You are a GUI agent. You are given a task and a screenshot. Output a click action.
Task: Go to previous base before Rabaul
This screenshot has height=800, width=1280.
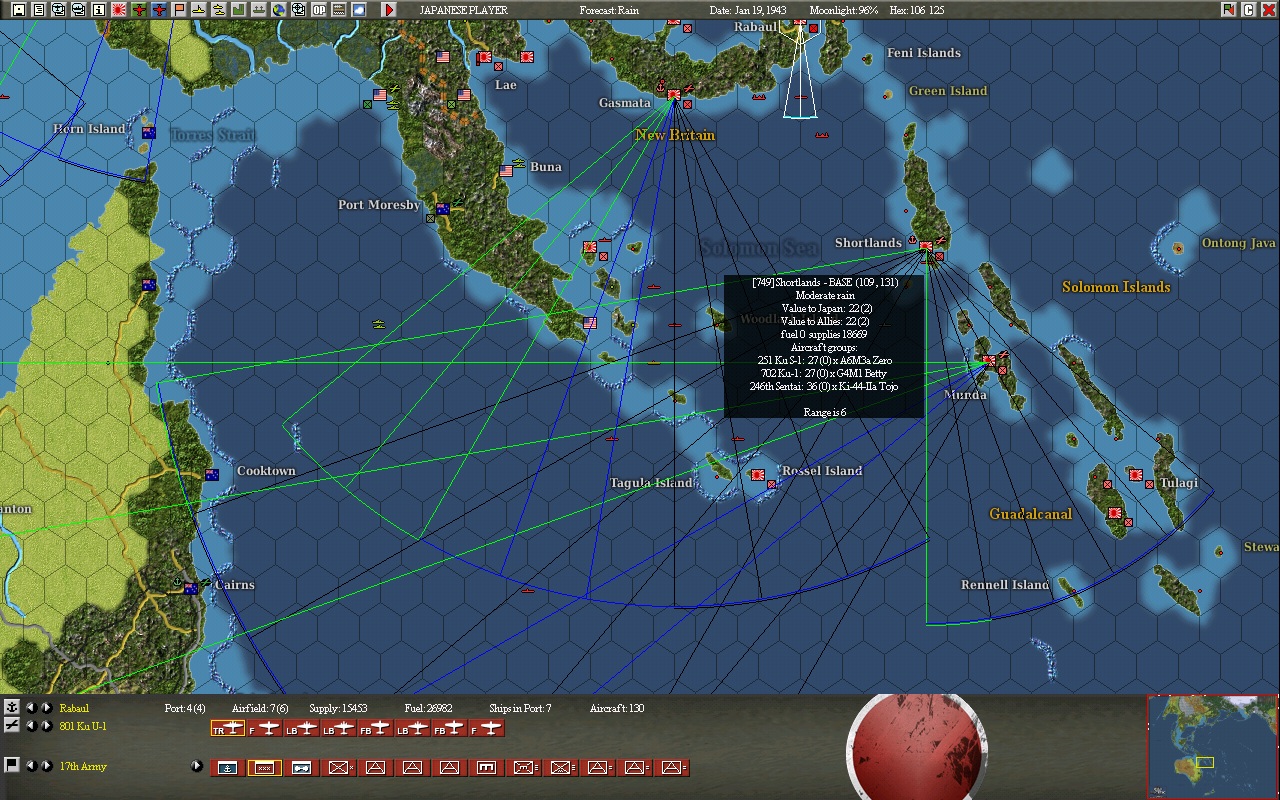31,708
